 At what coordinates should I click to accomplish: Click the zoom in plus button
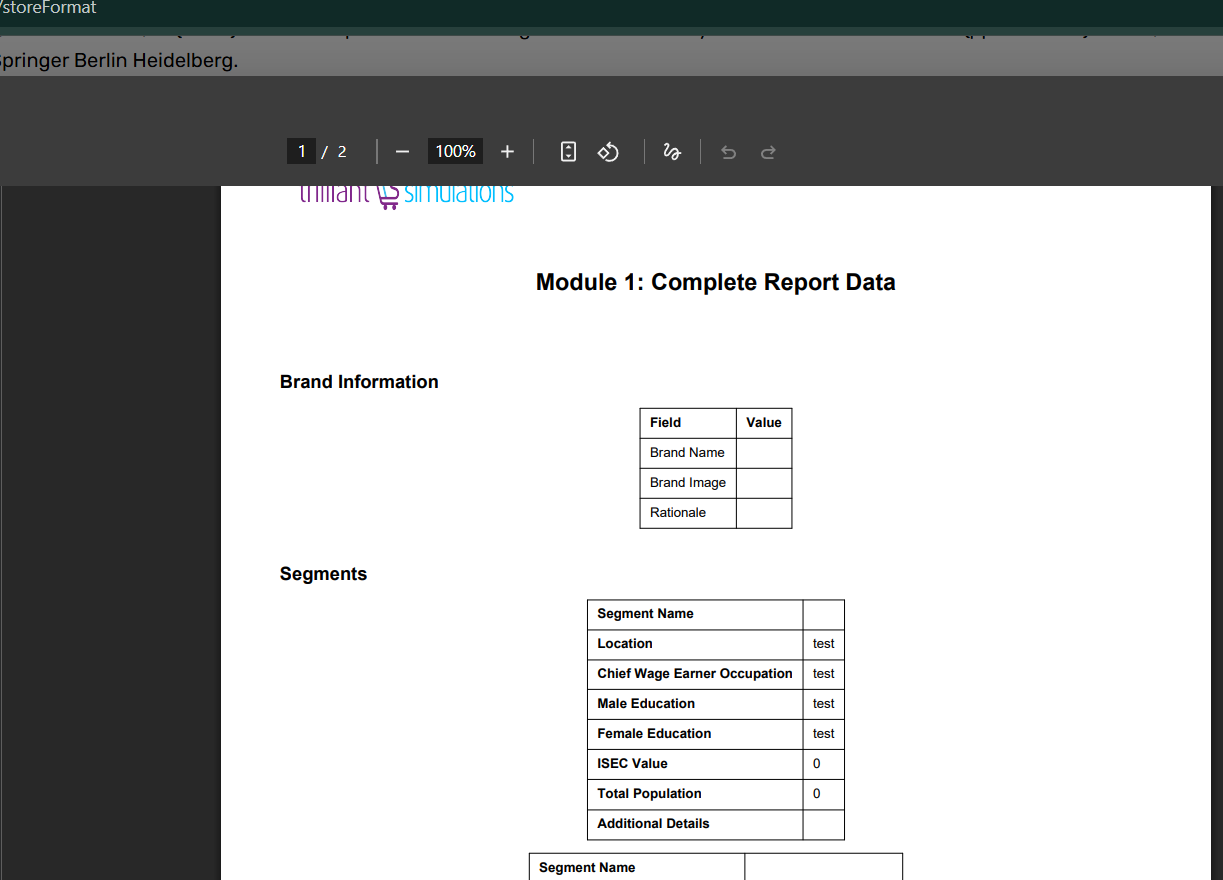507,152
